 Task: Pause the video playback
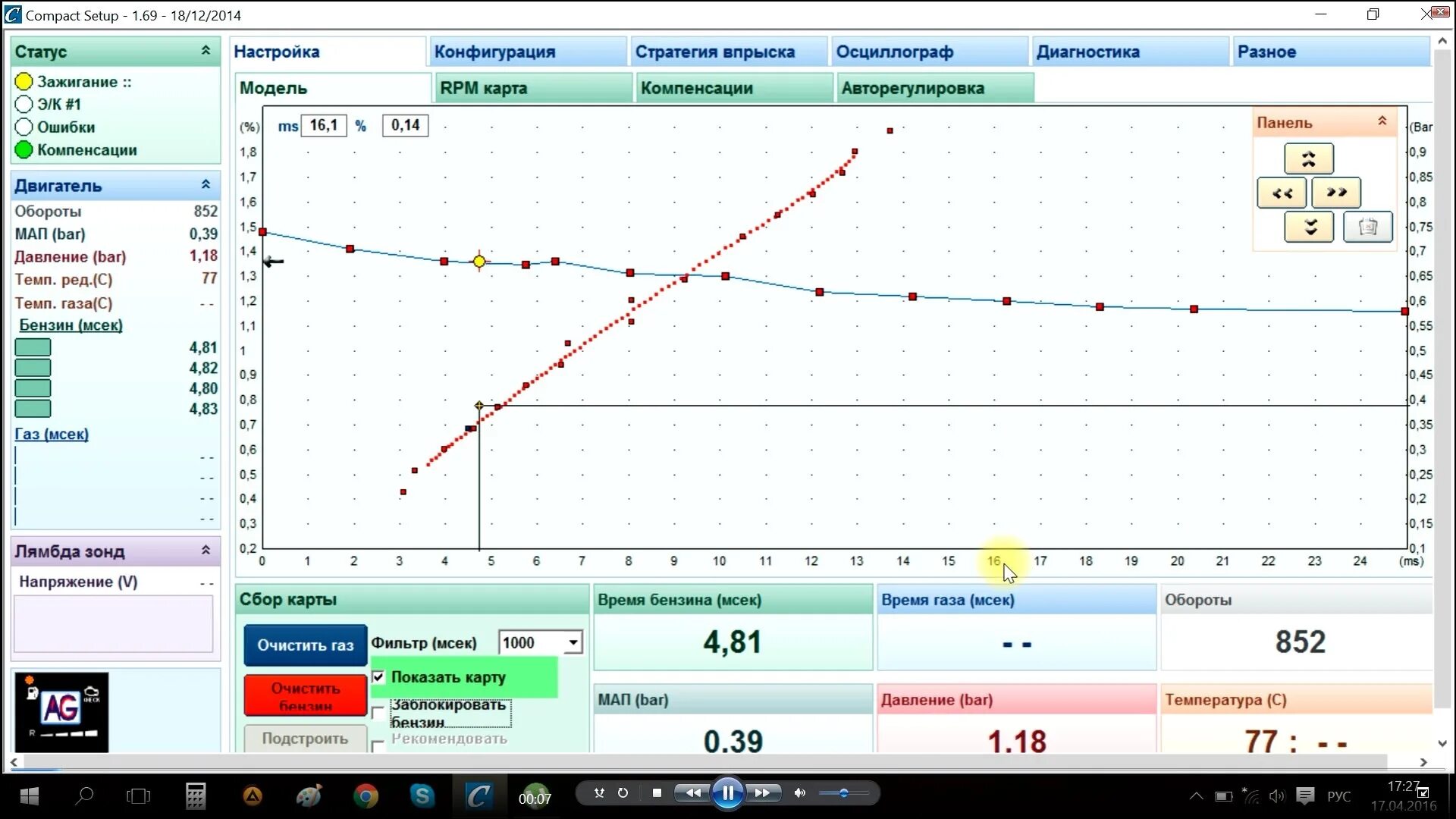(x=727, y=793)
